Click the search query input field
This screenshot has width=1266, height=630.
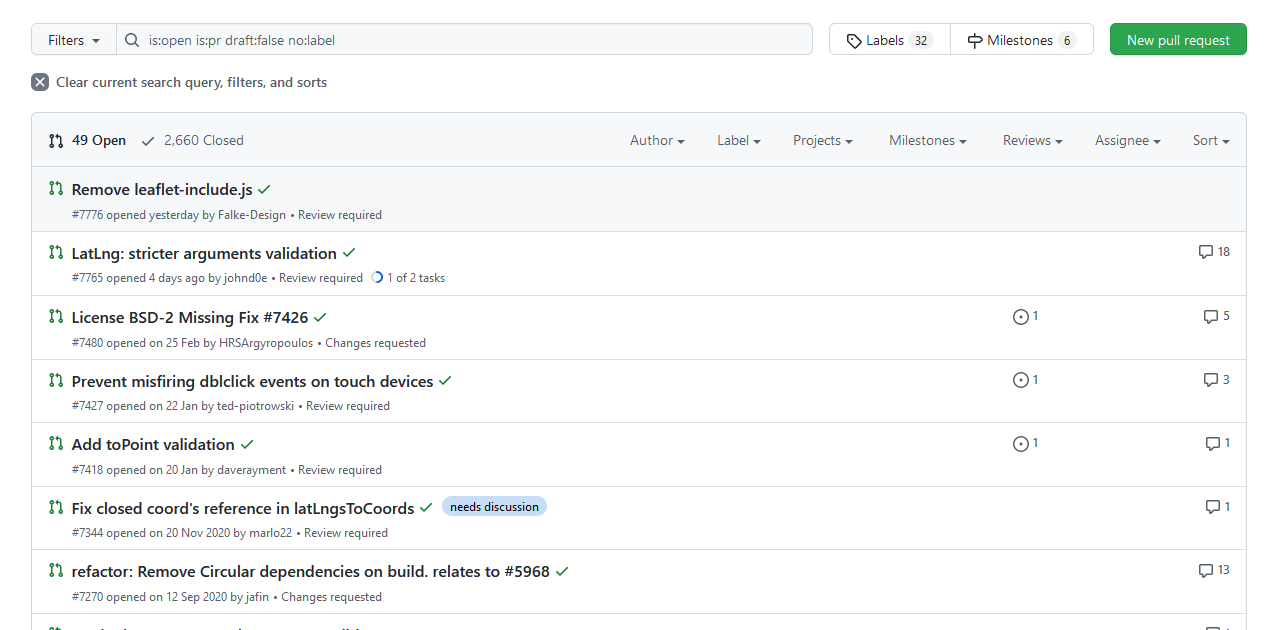coord(464,40)
